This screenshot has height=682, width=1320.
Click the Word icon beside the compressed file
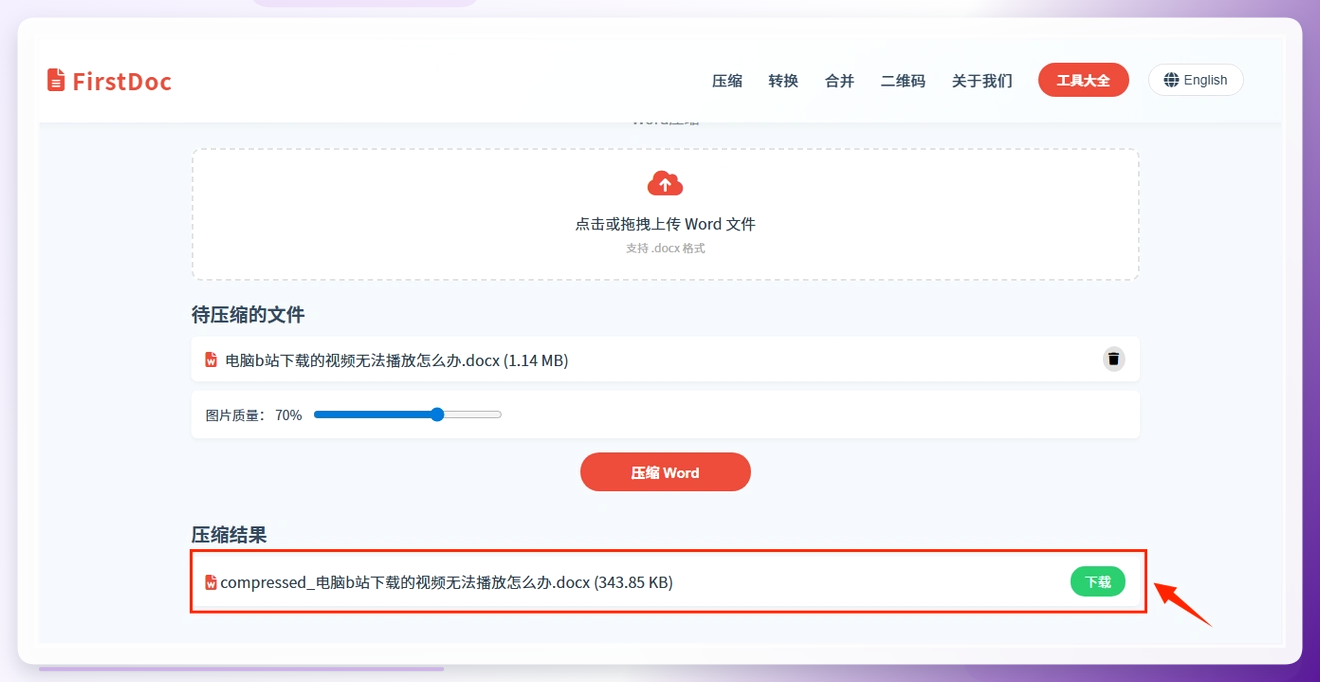[x=211, y=582]
